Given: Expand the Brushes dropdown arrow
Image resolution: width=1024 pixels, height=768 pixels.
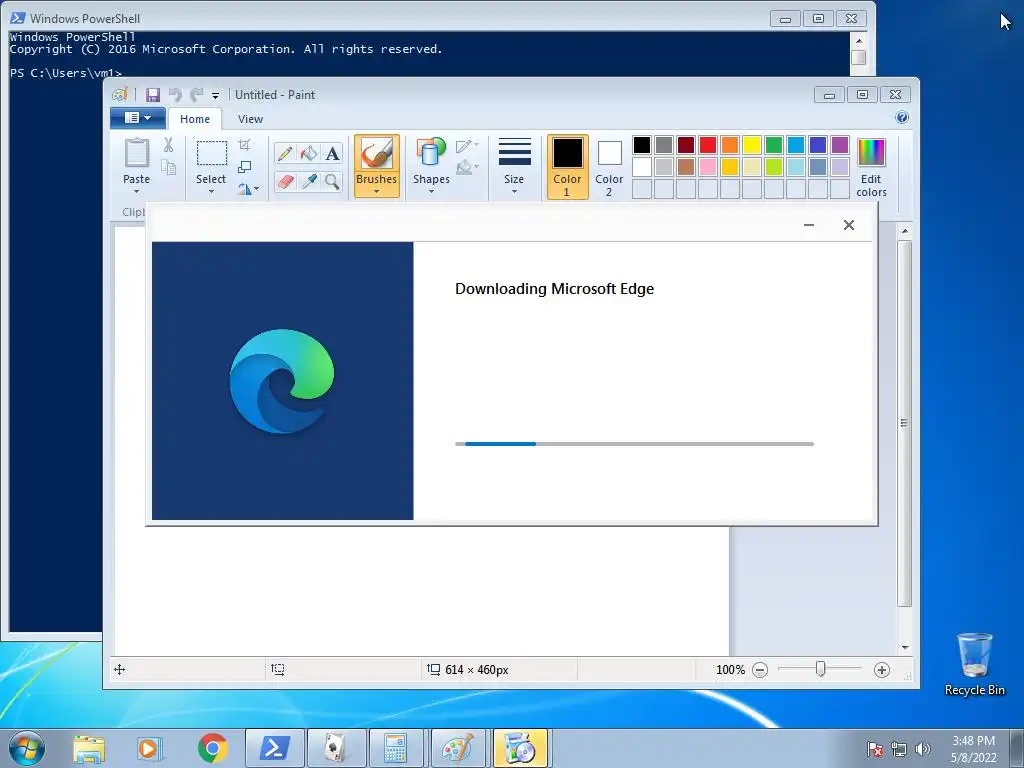Looking at the screenshot, I should tap(376, 191).
